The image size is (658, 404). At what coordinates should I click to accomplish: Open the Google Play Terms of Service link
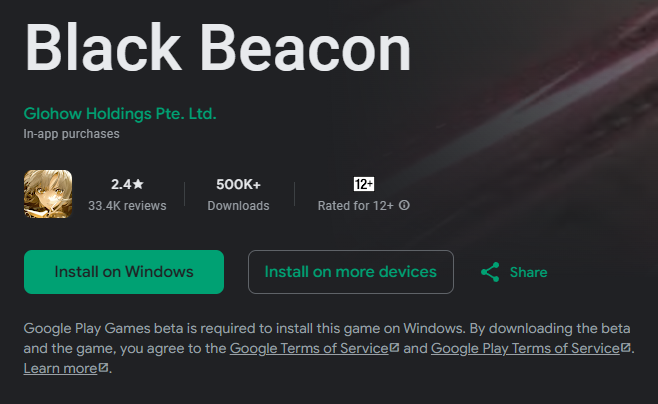[x=525, y=348]
